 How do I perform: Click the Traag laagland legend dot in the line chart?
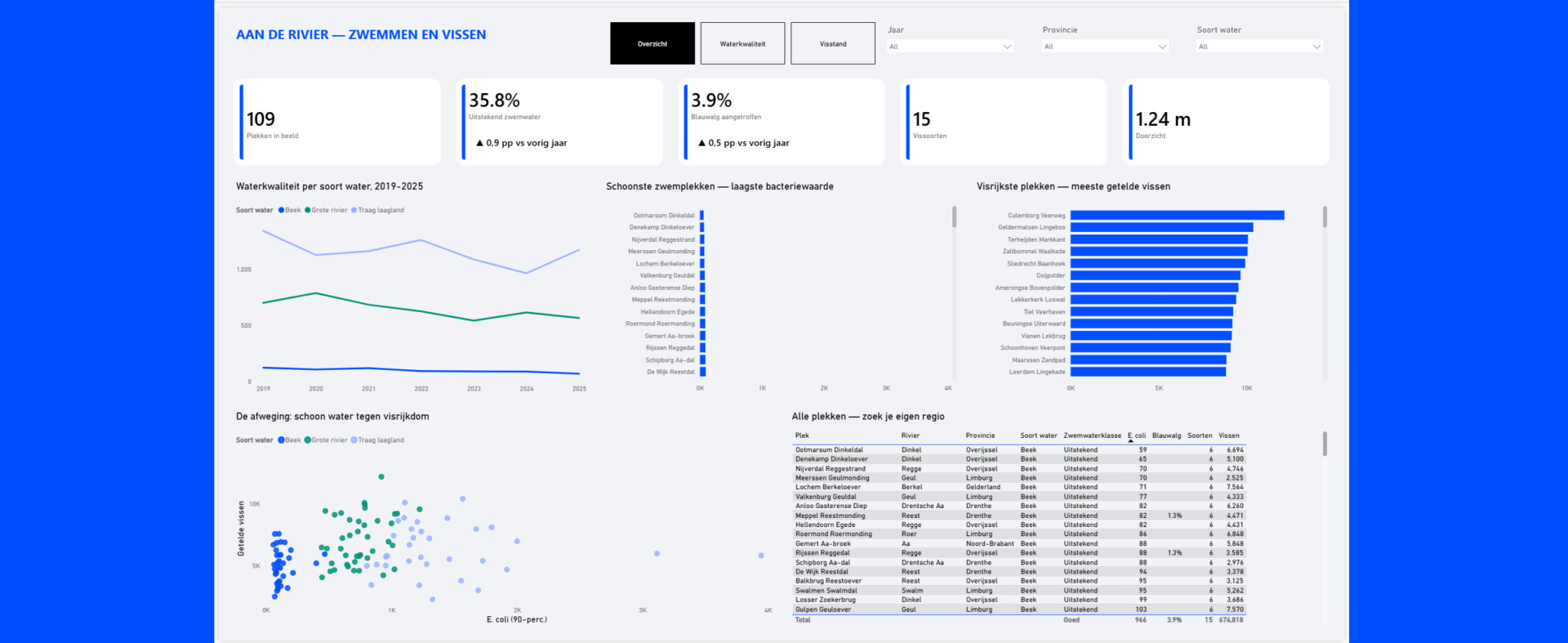coord(354,210)
